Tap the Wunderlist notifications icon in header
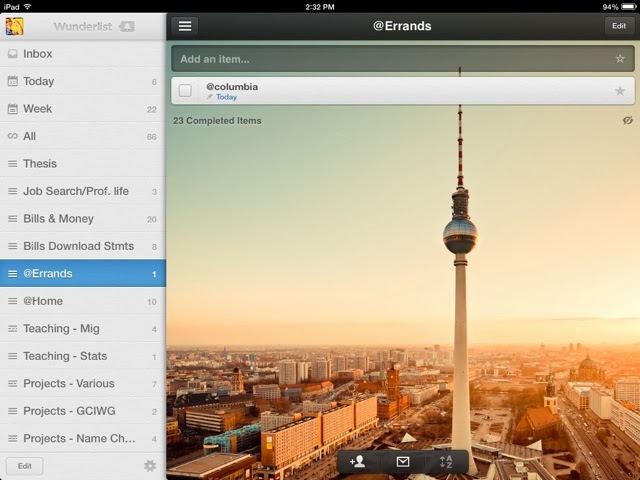Viewport: 640px width, 480px height. coord(127,27)
